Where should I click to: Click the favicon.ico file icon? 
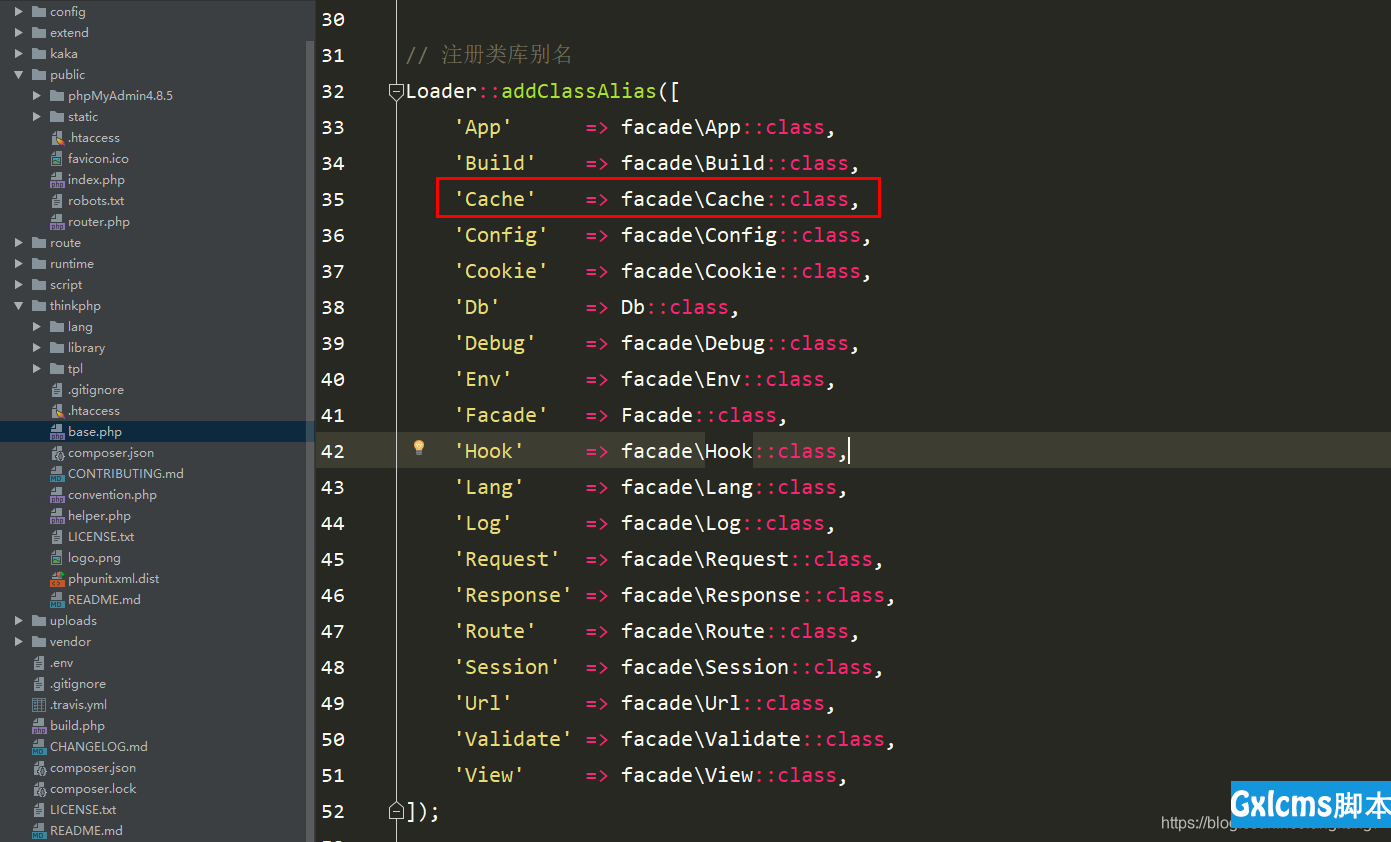pyautogui.click(x=57, y=159)
